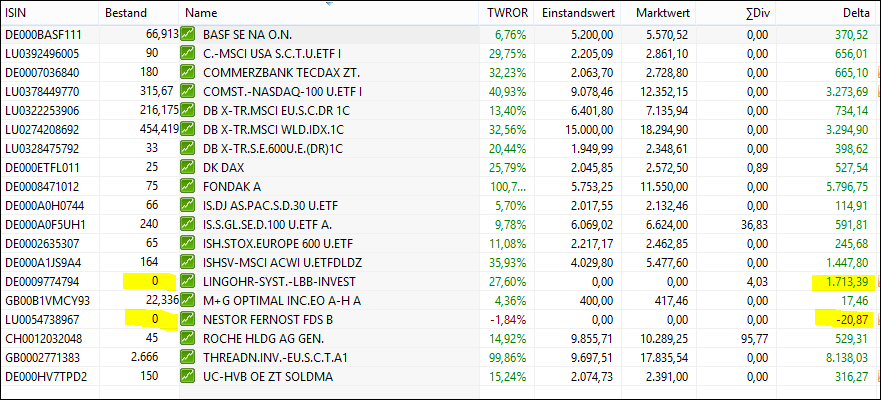Click the Delta column header
The width and height of the screenshot is (881, 400).
852,14
